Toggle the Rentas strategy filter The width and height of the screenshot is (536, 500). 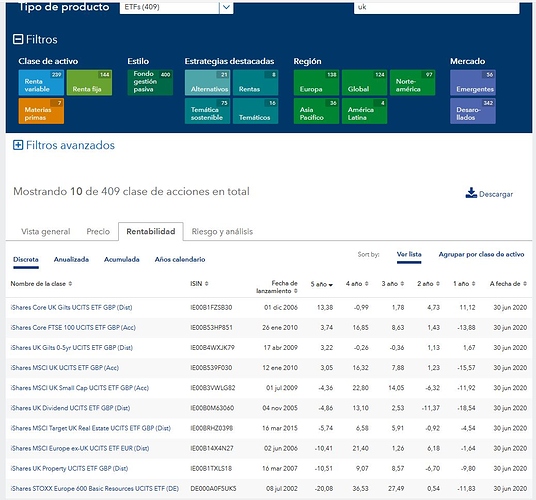point(255,83)
